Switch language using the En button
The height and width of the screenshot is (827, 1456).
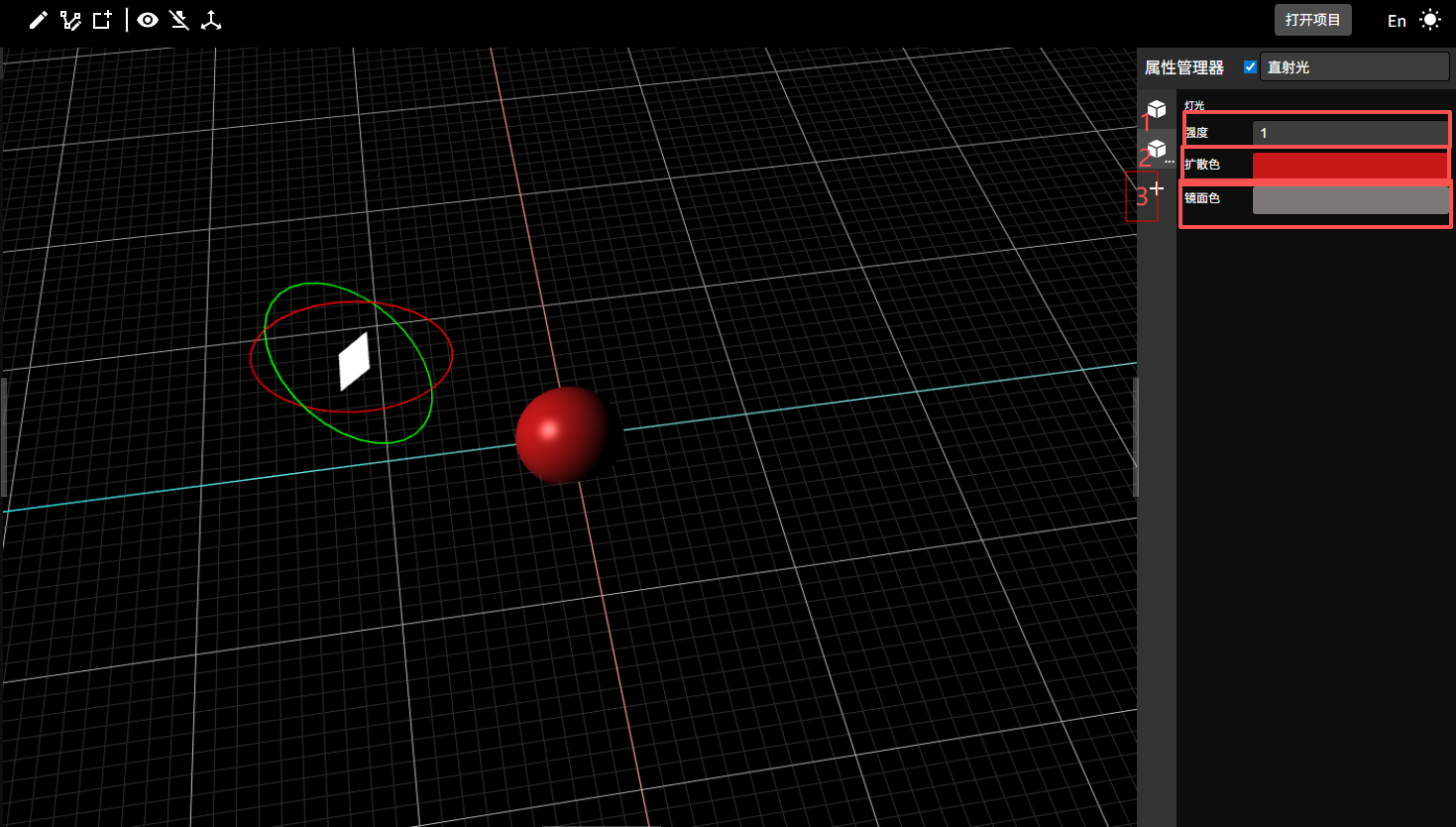click(1397, 21)
